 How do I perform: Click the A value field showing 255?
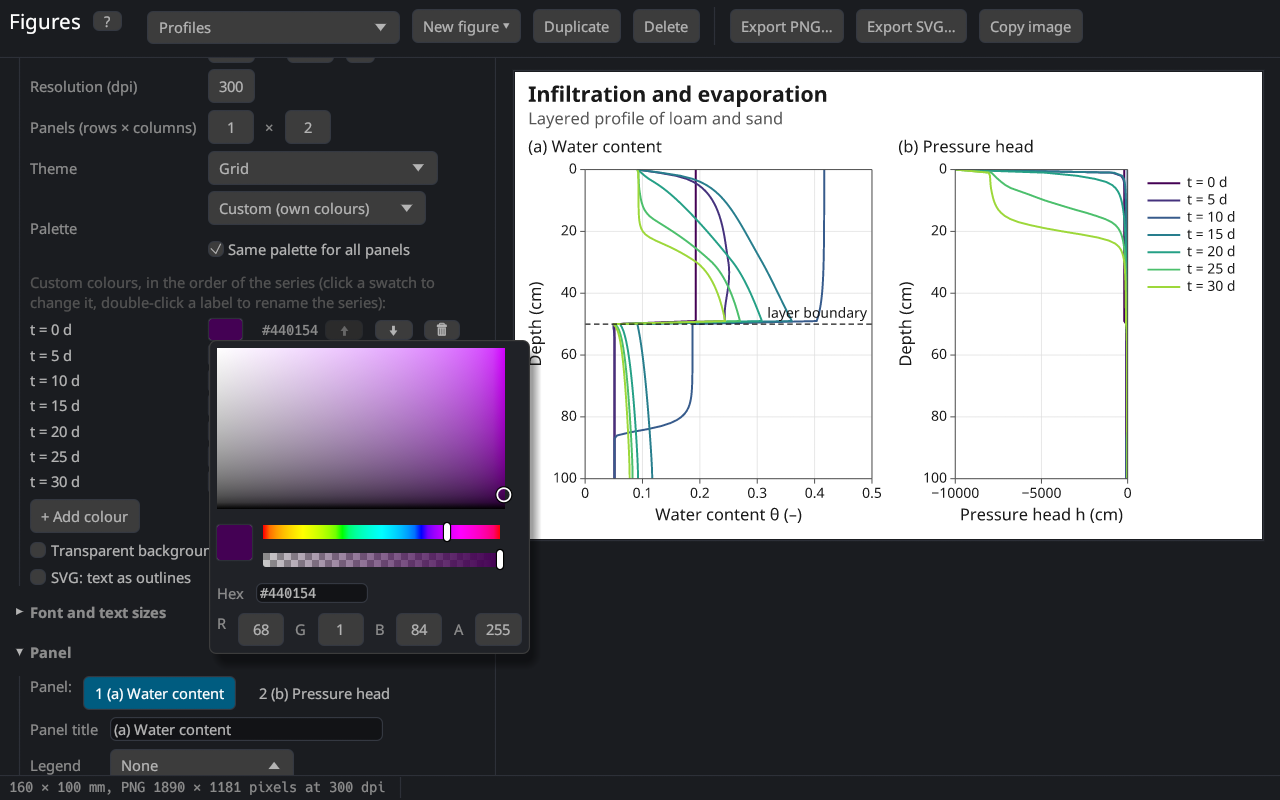[498, 629]
